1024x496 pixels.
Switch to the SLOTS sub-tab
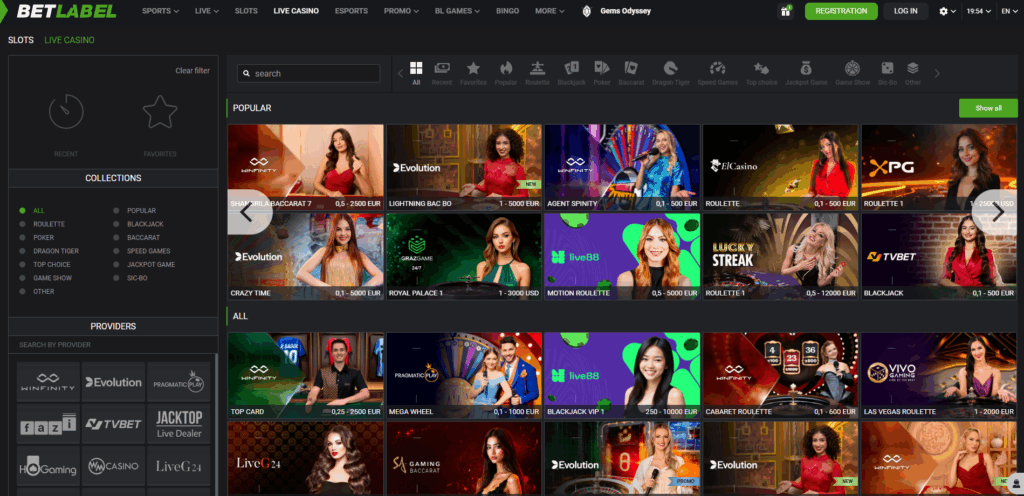coord(21,40)
